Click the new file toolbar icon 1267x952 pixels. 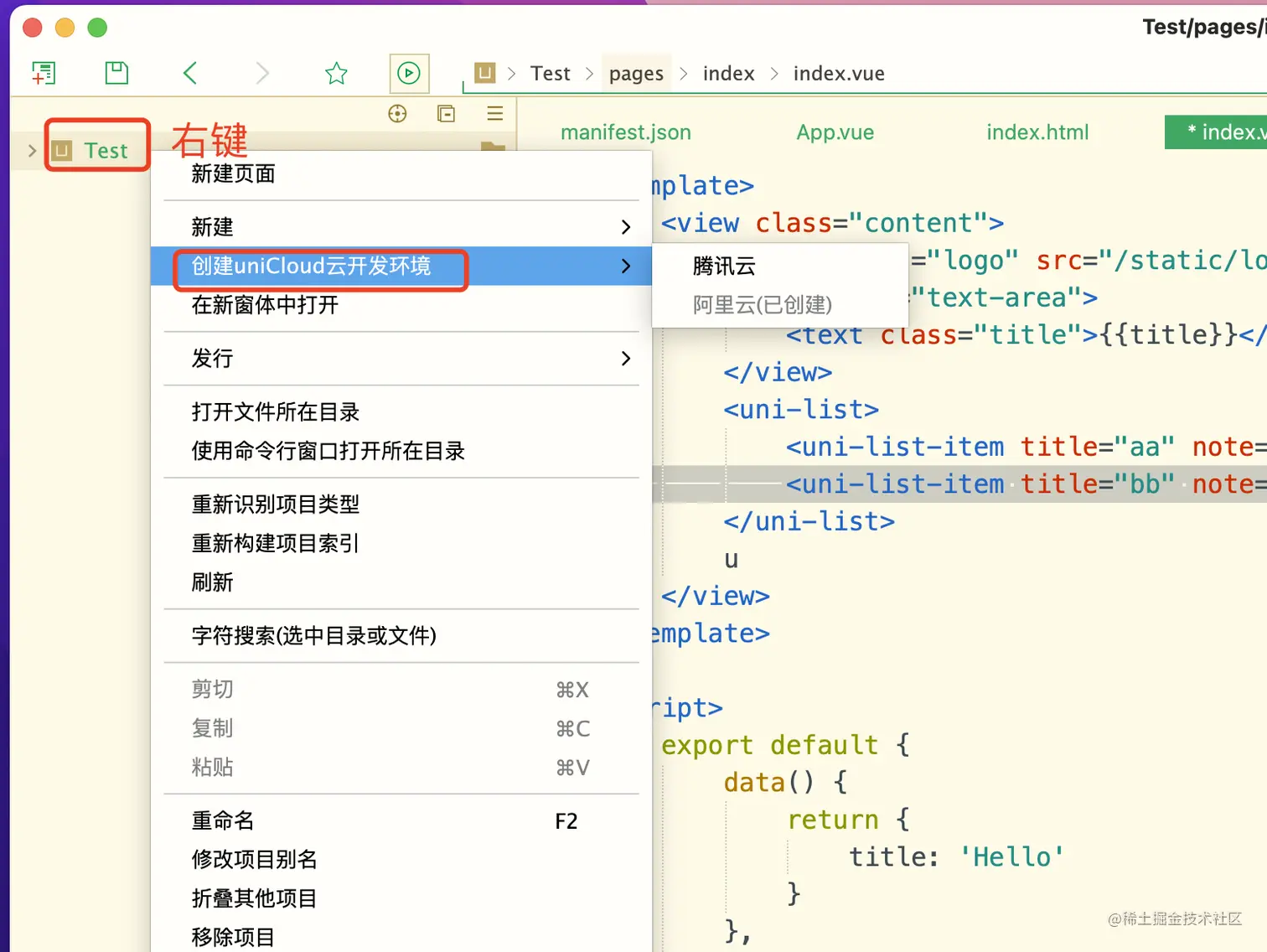pyautogui.click(x=44, y=73)
